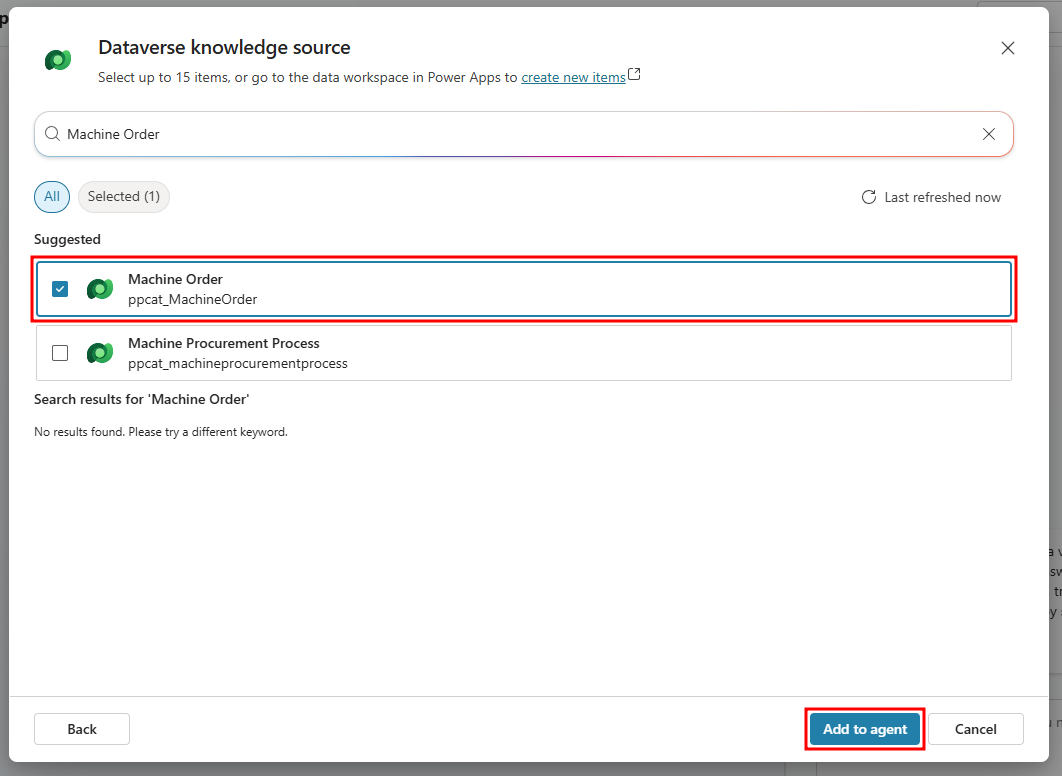Clear the Machine Order search text
Image resolution: width=1062 pixels, height=776 pixels.
coord(989,134)
